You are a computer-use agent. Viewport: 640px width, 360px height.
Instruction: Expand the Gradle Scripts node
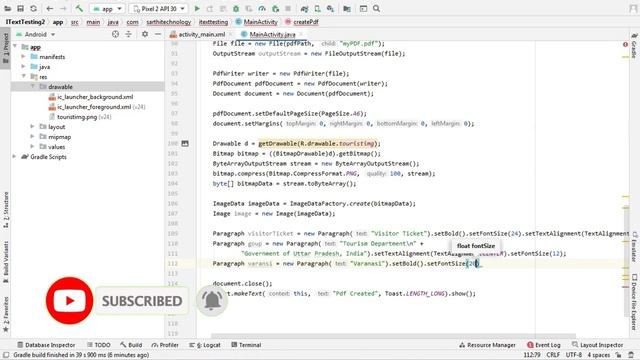(15, 156)
